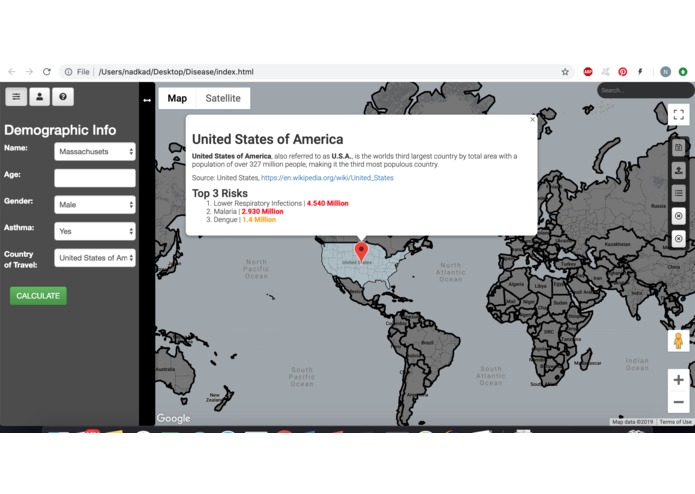The width and height of the screenshot is (695, 494).
Task: Bookmark the page with the star icon
Action: click(x=565, y=72)
